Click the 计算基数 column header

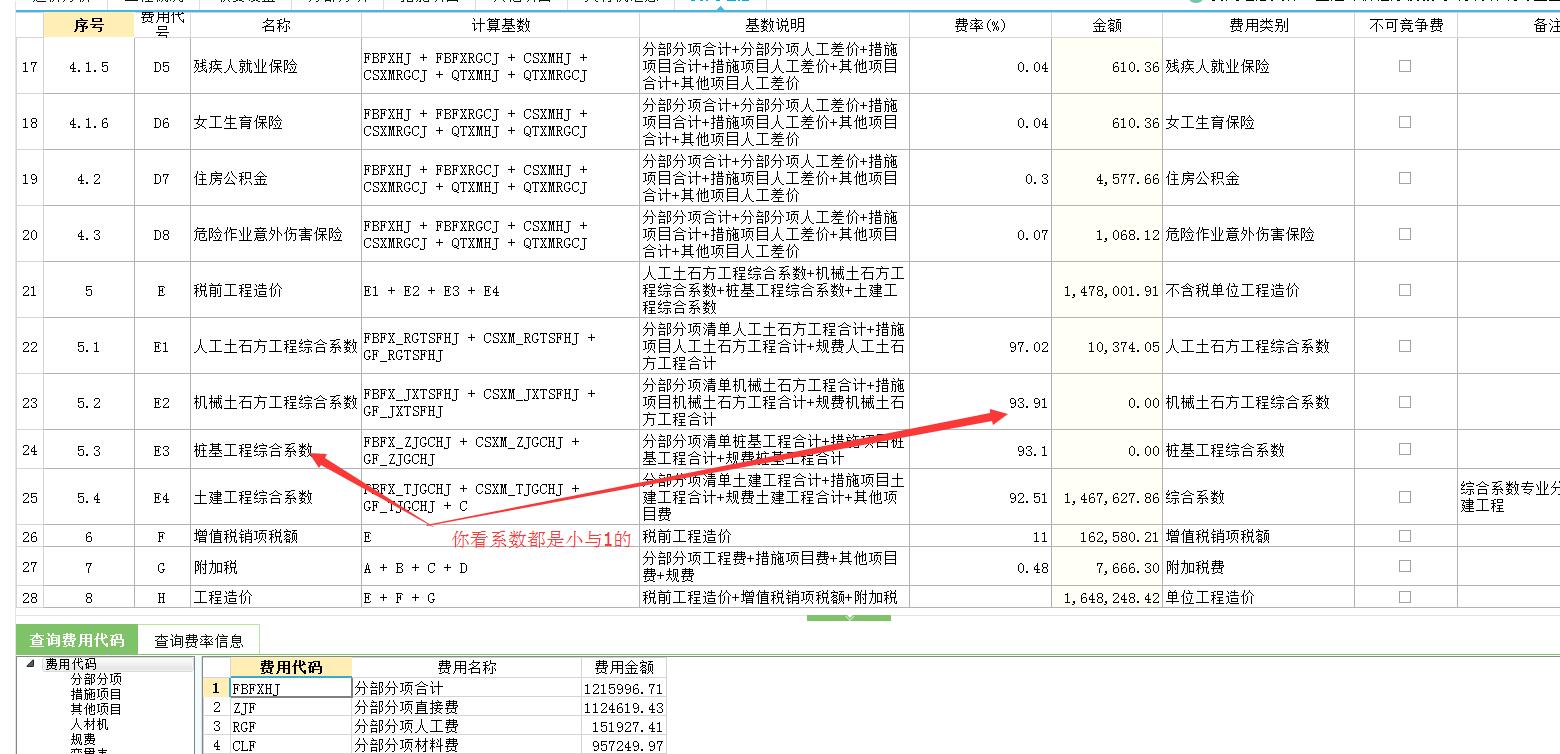click(x=500, y=25)
